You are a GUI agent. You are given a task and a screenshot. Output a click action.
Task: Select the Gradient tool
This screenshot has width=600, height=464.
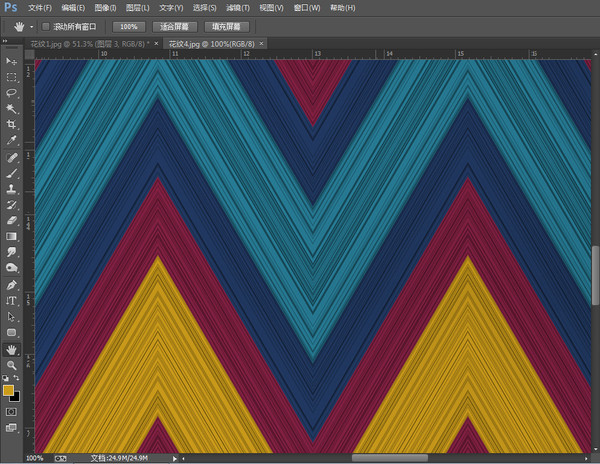click(11, 236)
